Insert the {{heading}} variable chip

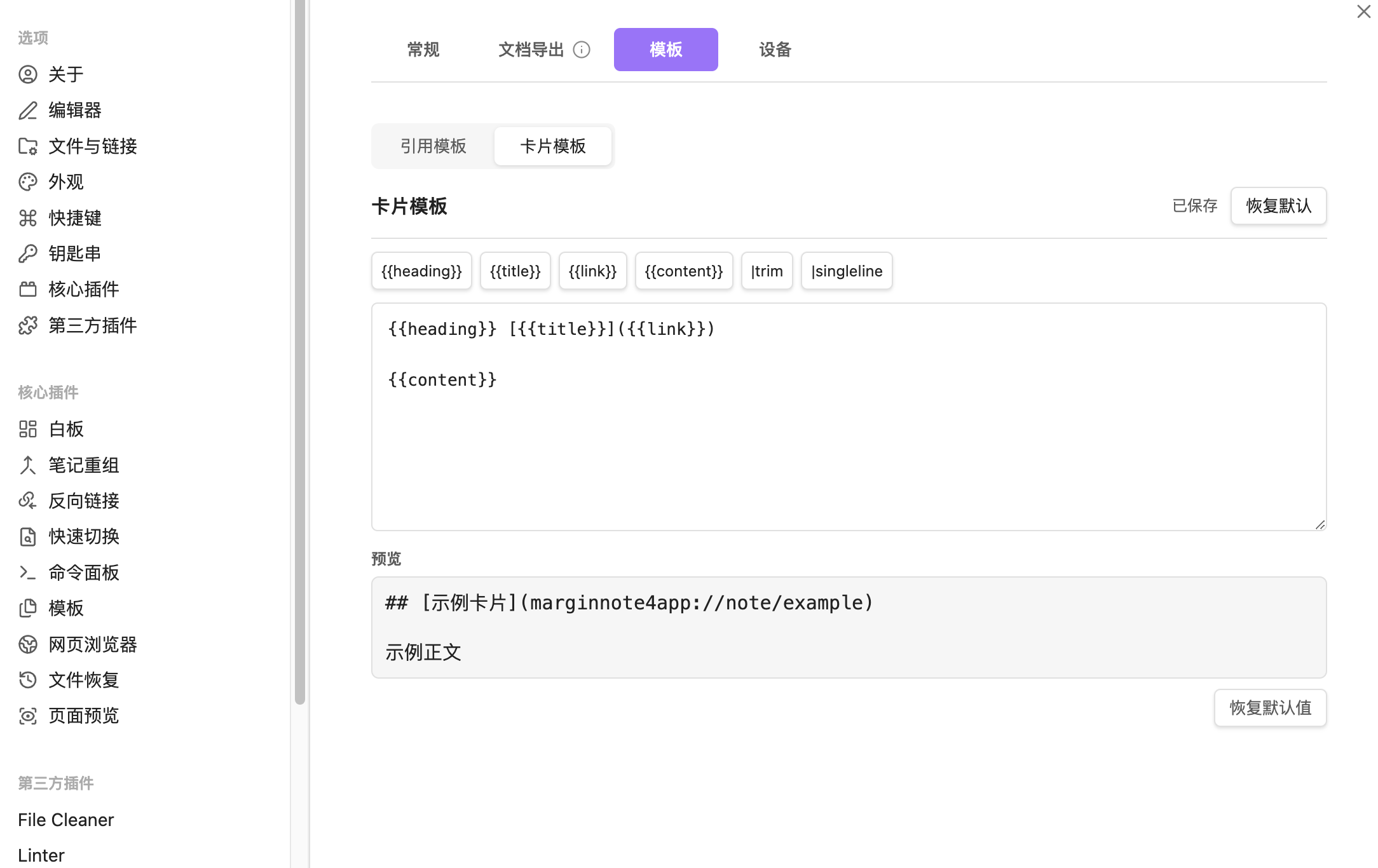[421, 271]
